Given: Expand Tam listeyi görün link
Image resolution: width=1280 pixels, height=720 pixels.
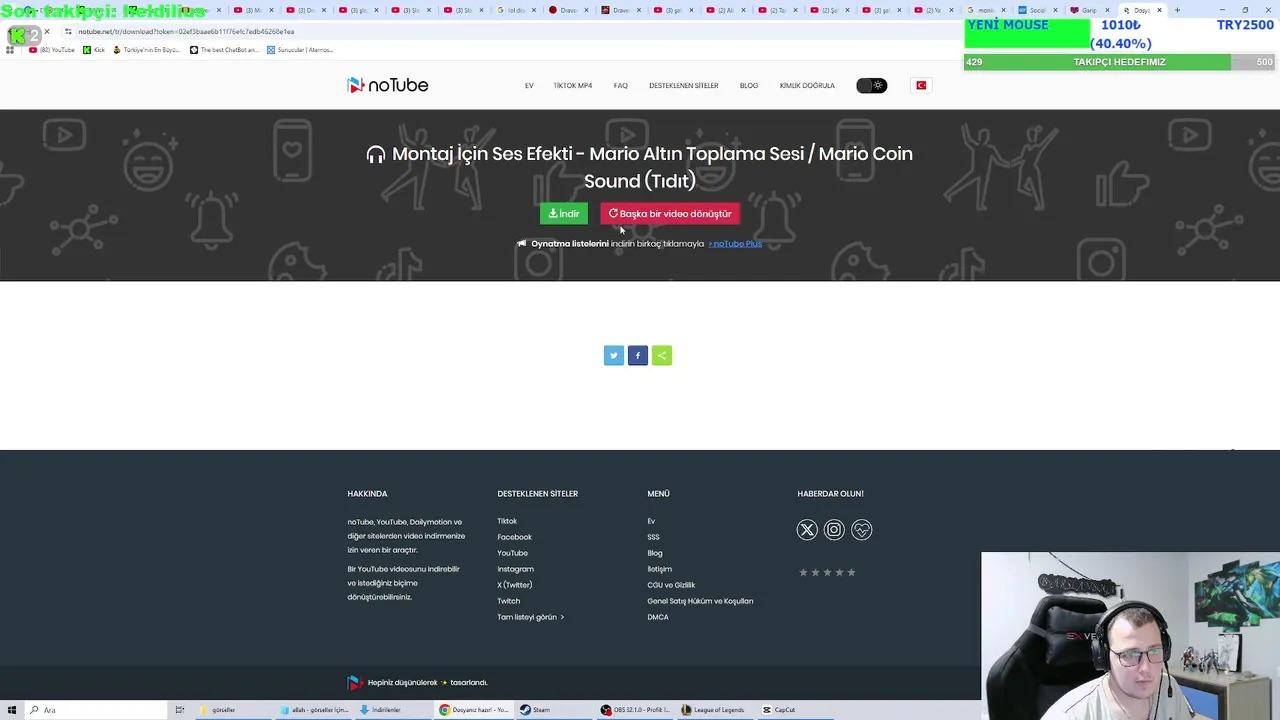Looking at the screenshot, I should click(x=530, y=617).
